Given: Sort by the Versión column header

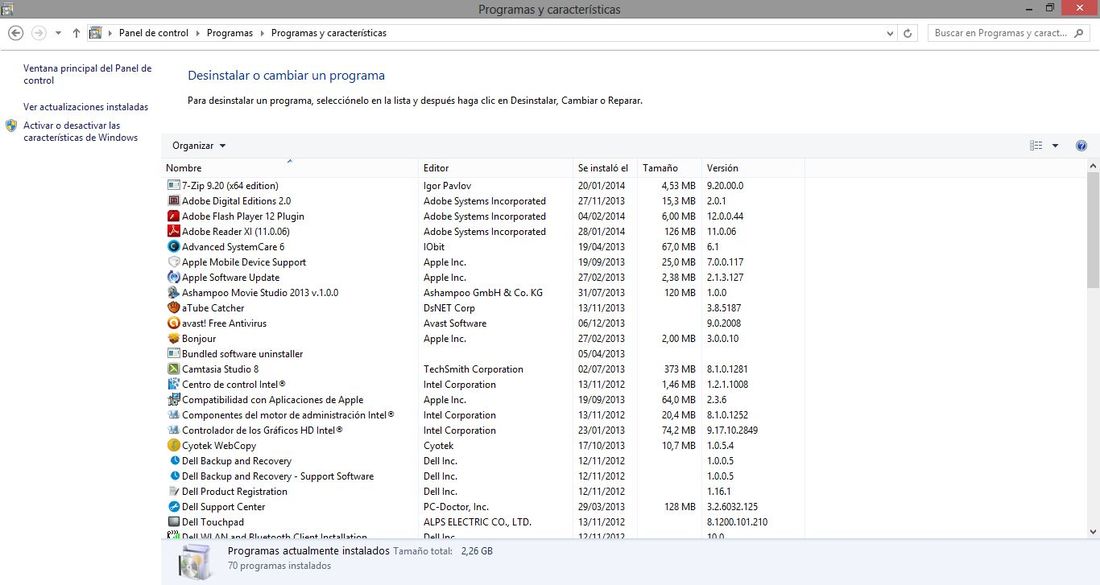Looking at the screenshot, I should click(x=753, y=168).
